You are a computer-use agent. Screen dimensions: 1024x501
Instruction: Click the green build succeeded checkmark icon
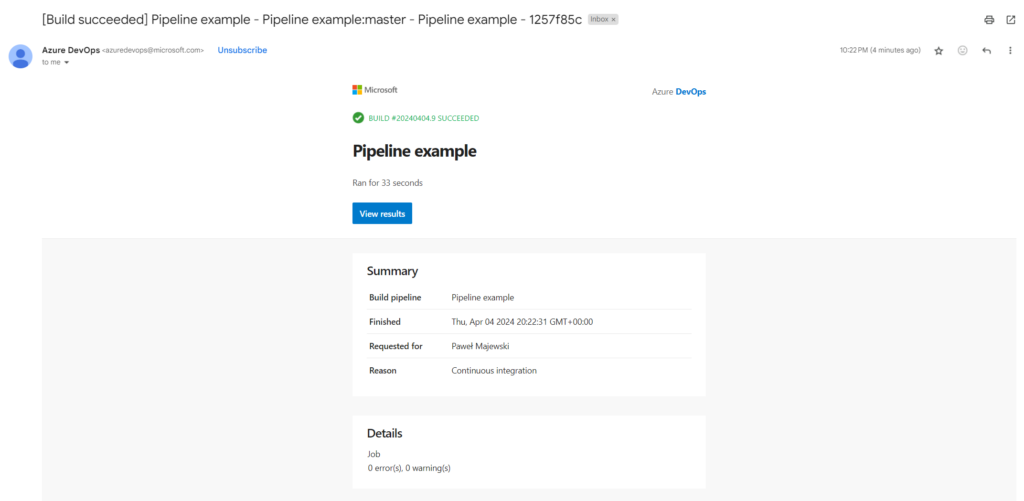point(358,118)
